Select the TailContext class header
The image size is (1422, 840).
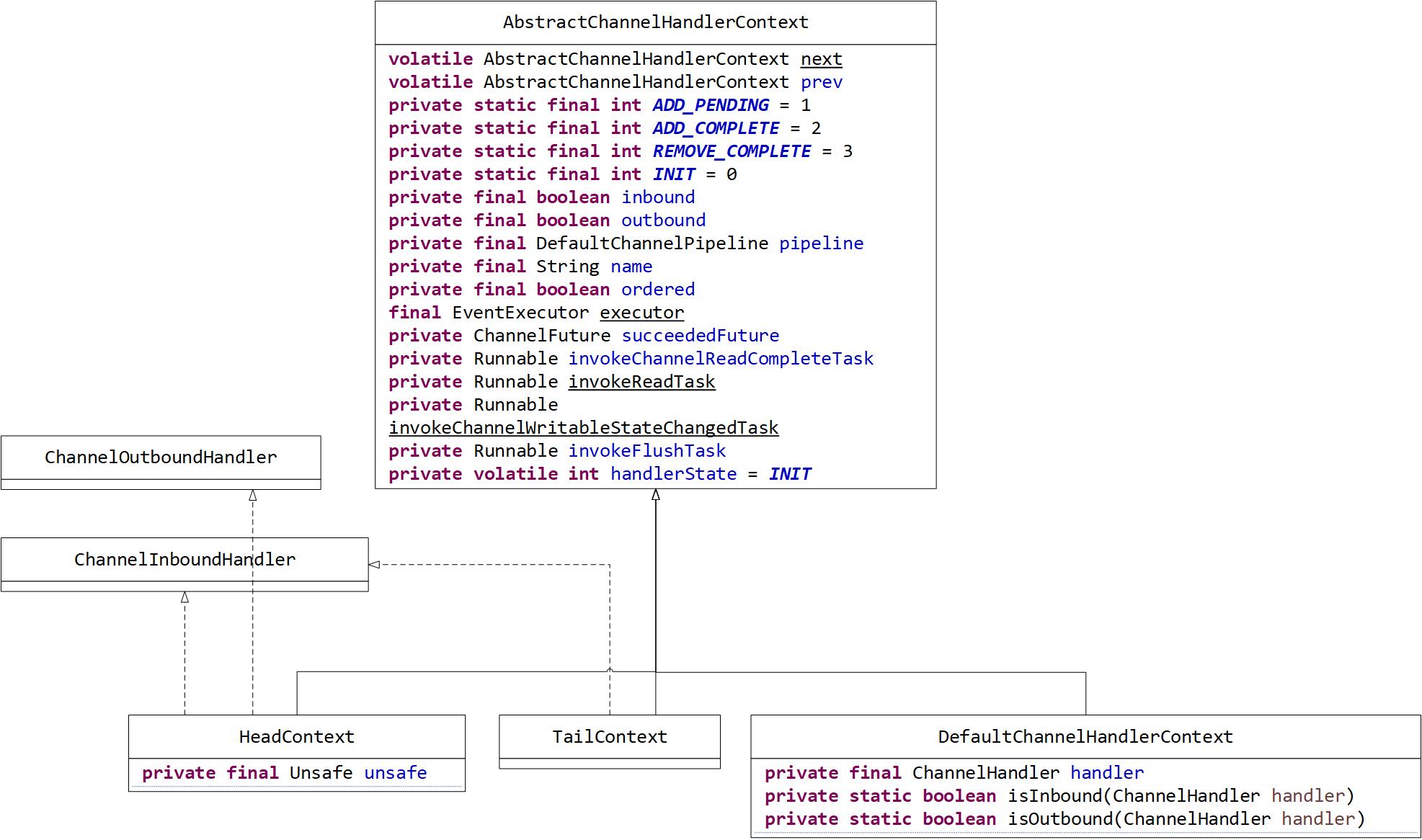(609, 737)
